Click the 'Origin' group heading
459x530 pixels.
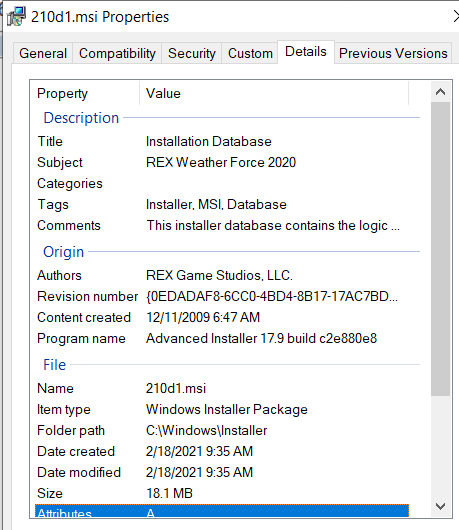(x=64, y=251)
